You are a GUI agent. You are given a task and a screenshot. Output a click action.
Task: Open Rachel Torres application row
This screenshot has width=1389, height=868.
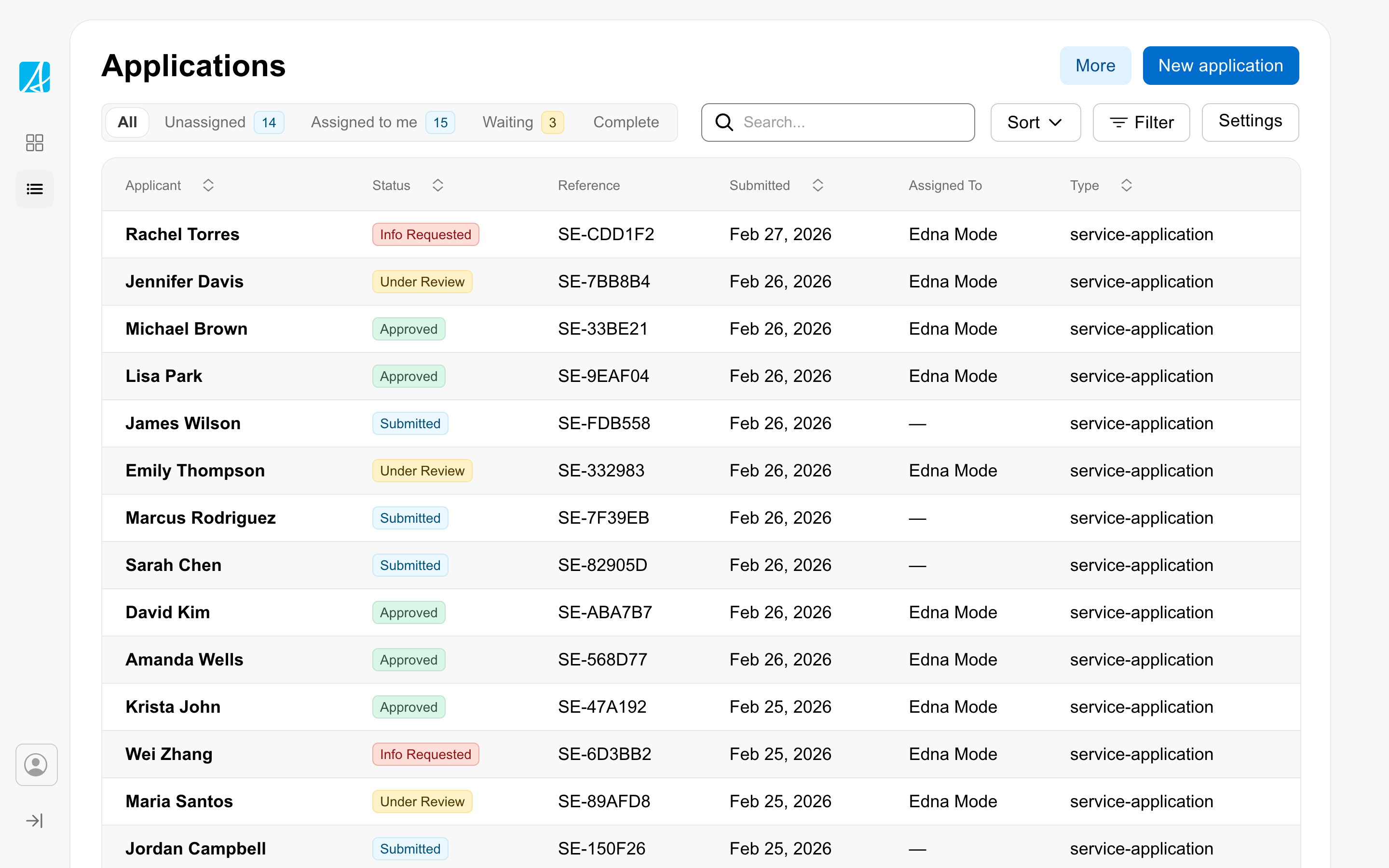(x=182, y=234)
